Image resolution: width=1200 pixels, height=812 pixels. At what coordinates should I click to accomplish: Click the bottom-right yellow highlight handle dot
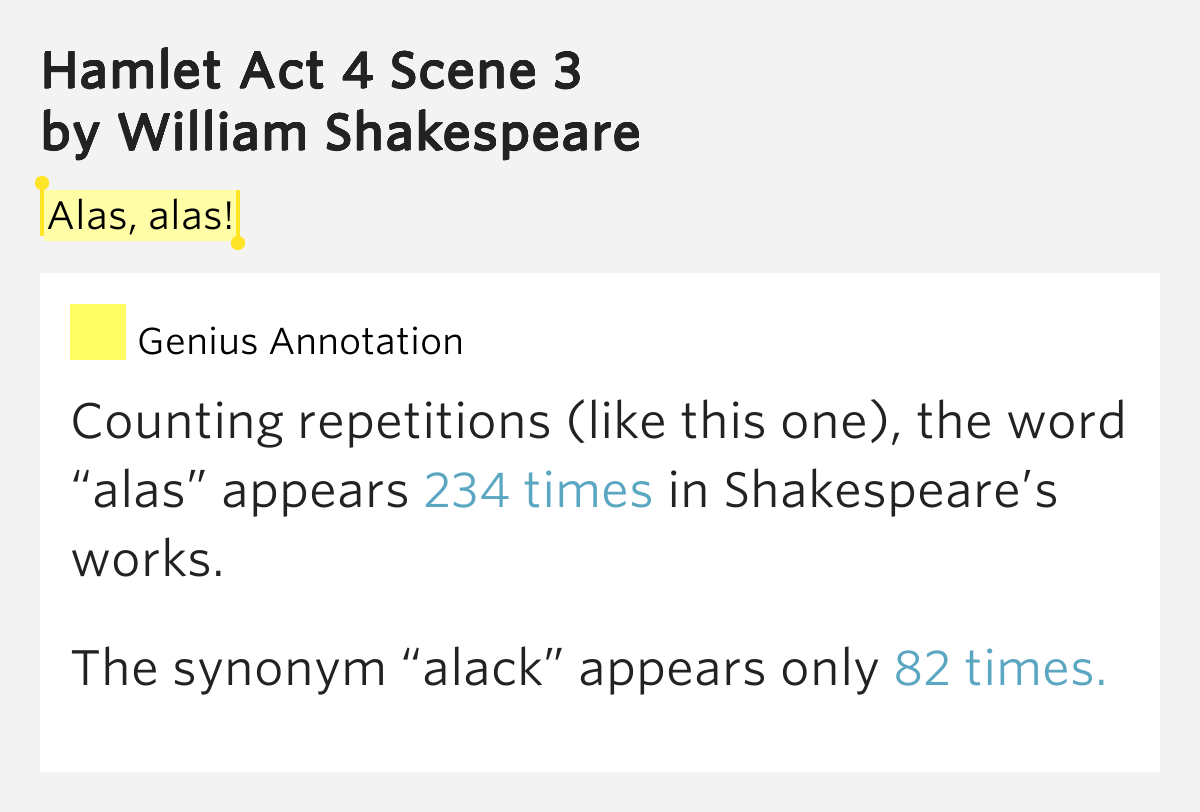click(x=238, y=242)
